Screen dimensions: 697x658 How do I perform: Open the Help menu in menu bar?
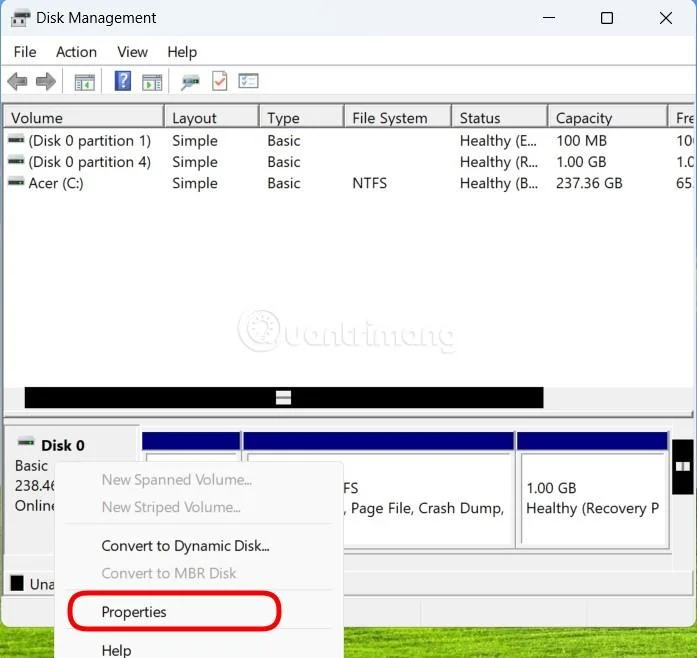point(182,52)
